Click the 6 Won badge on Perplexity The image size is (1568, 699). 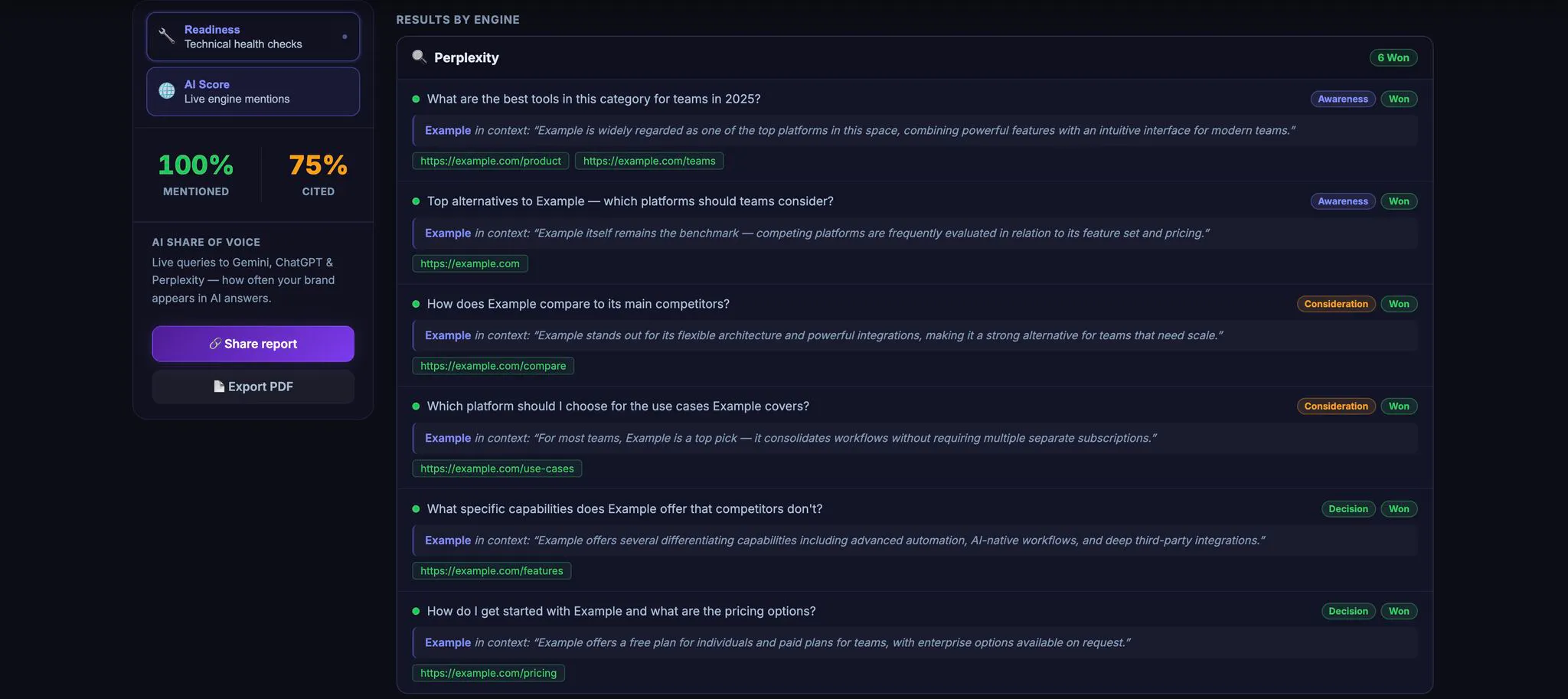click(x=1393, y=57)
